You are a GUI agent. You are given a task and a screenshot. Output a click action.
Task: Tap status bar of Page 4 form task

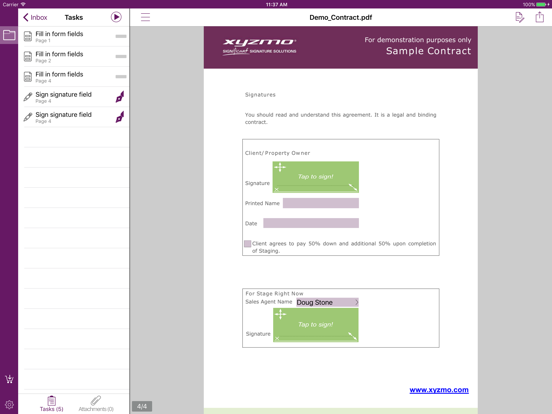(x=121, y=76)
